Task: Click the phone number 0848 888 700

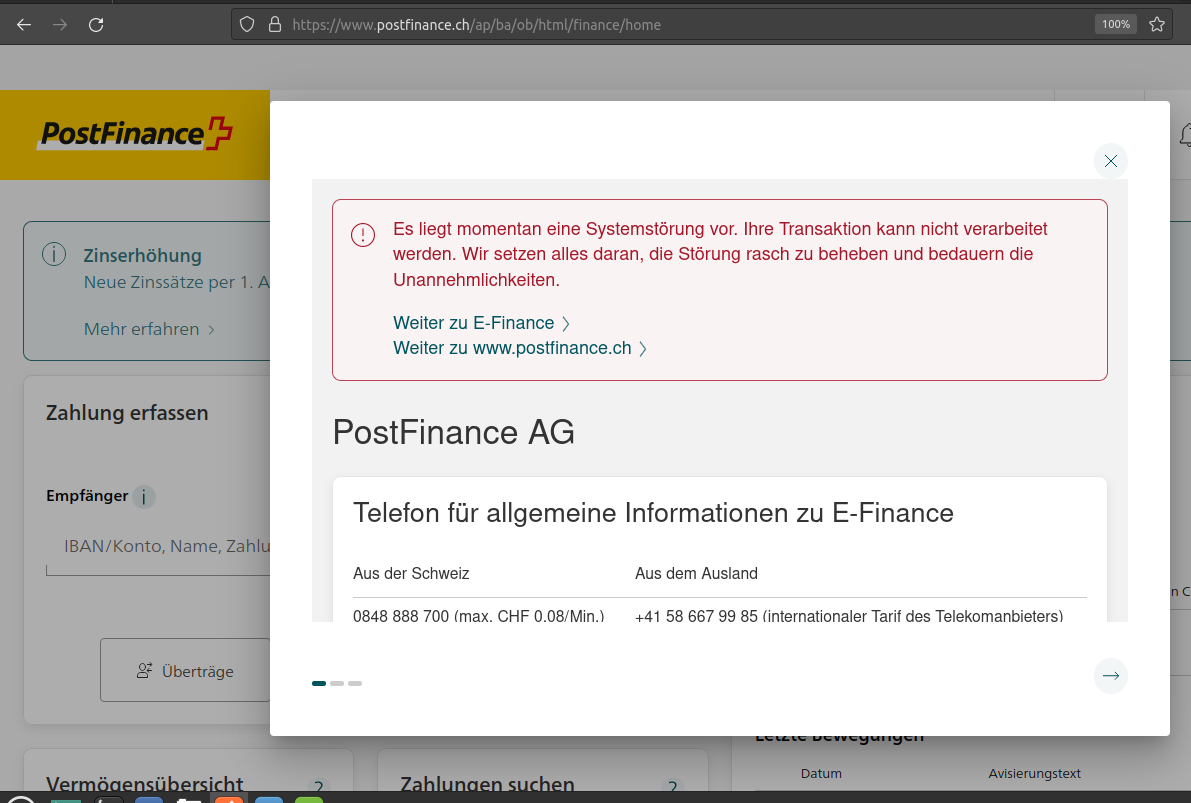Action: [x=401, y=616]
